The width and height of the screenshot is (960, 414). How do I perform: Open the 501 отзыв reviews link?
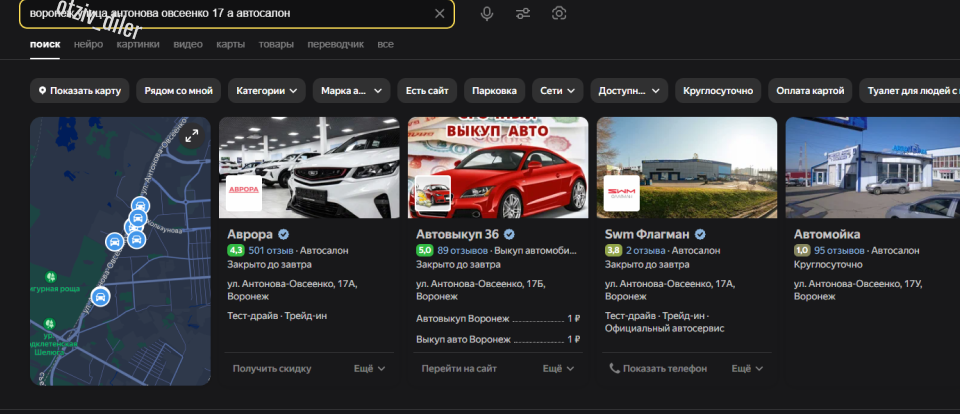[x=272, y=250]
